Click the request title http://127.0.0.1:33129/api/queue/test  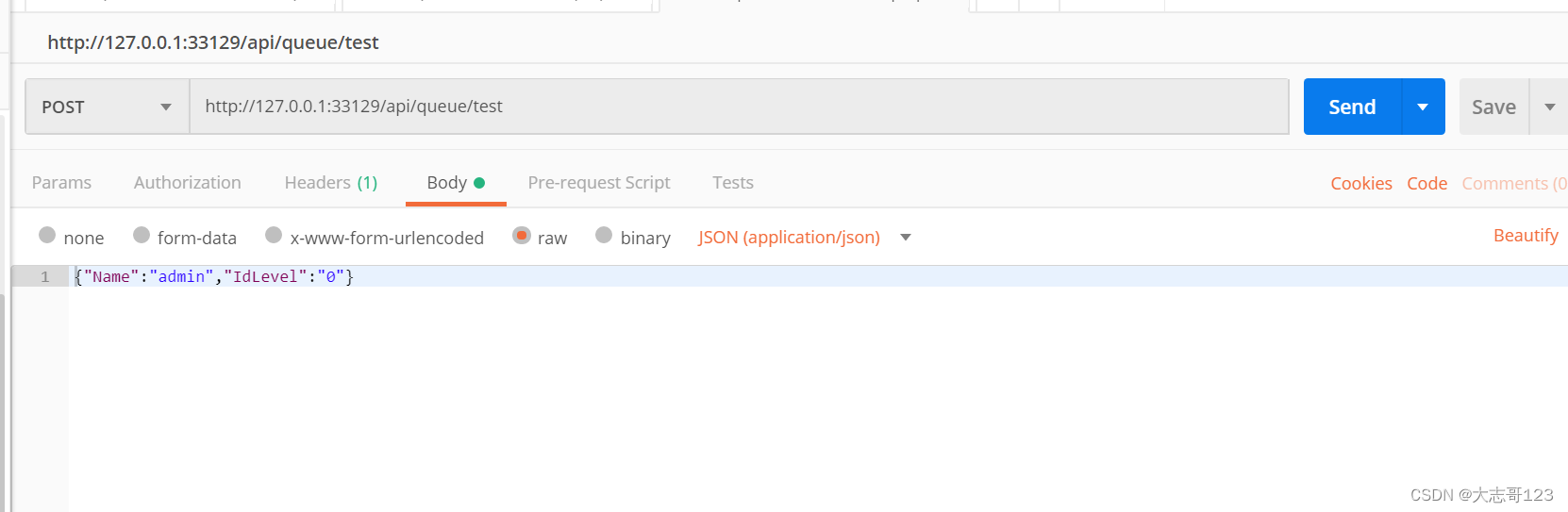pyautogui.click(x=213, y=42)
